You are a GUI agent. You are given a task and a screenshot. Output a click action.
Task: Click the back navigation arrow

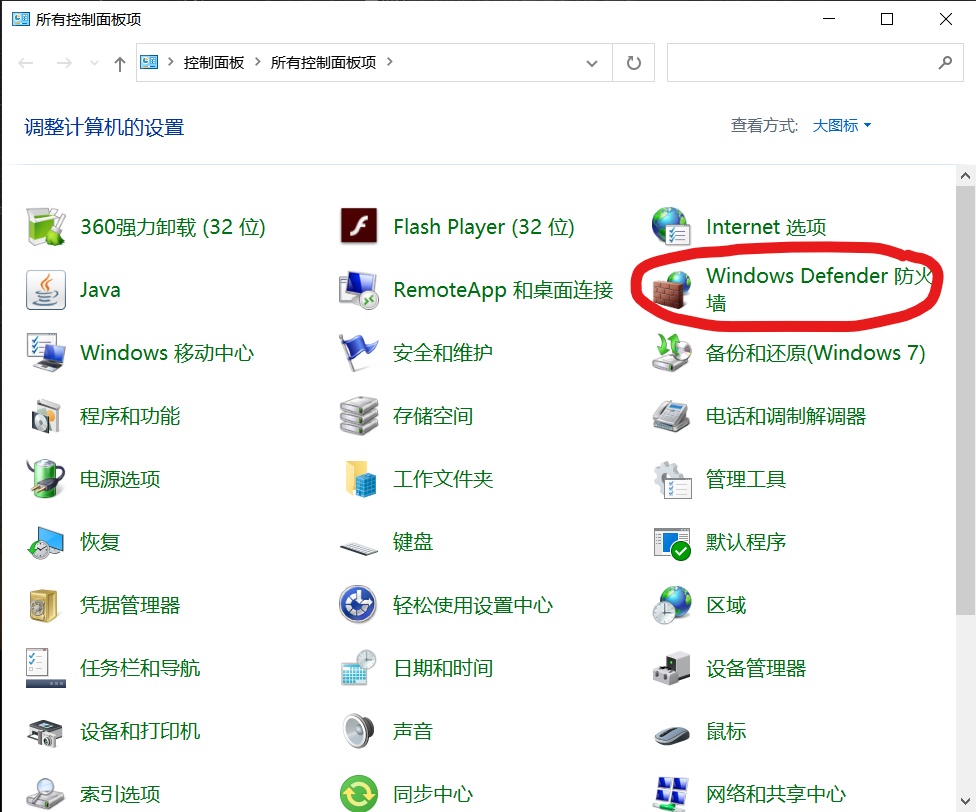(26, 63)
